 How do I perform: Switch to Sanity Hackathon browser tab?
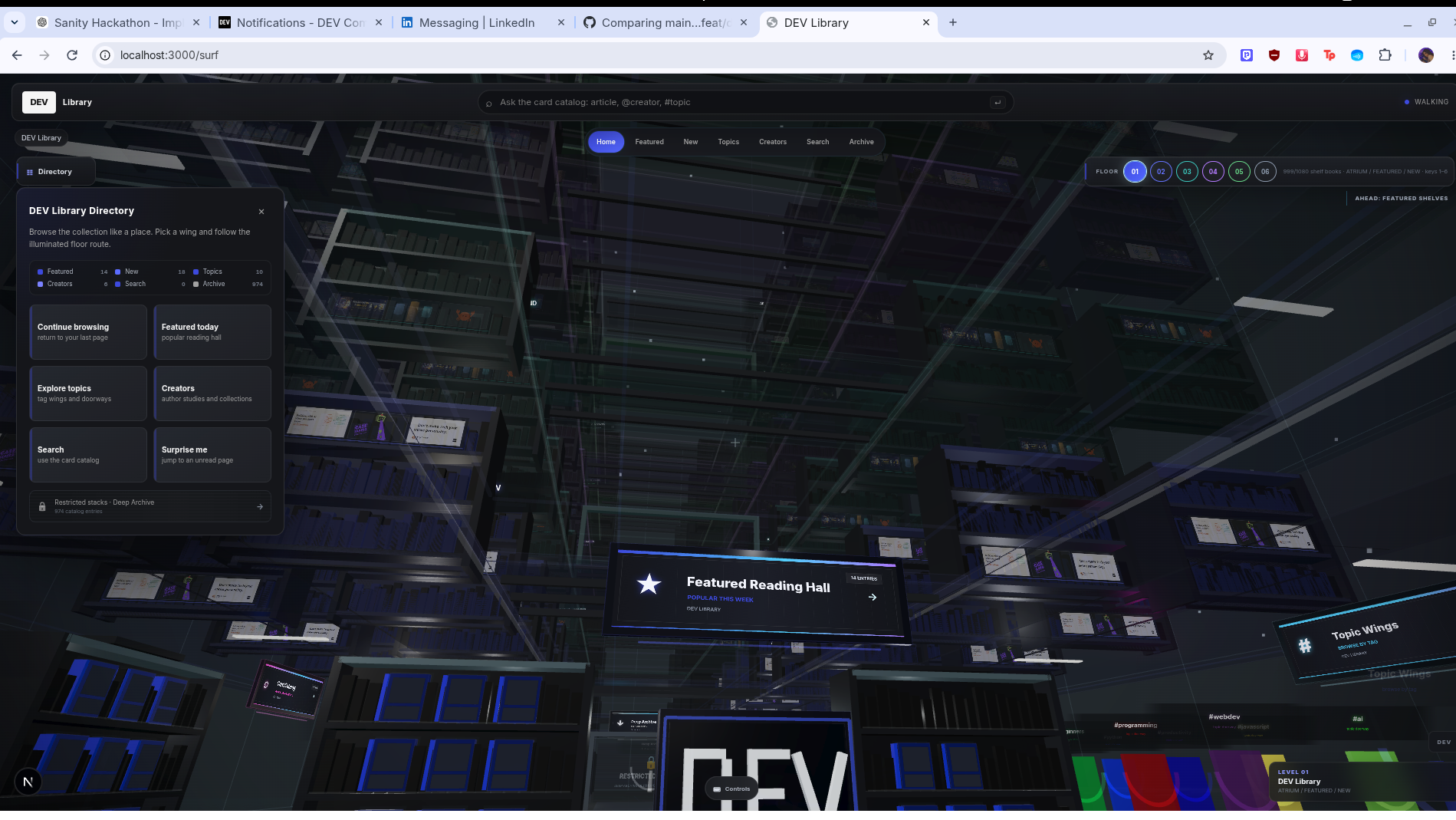(x=118, y=22)
